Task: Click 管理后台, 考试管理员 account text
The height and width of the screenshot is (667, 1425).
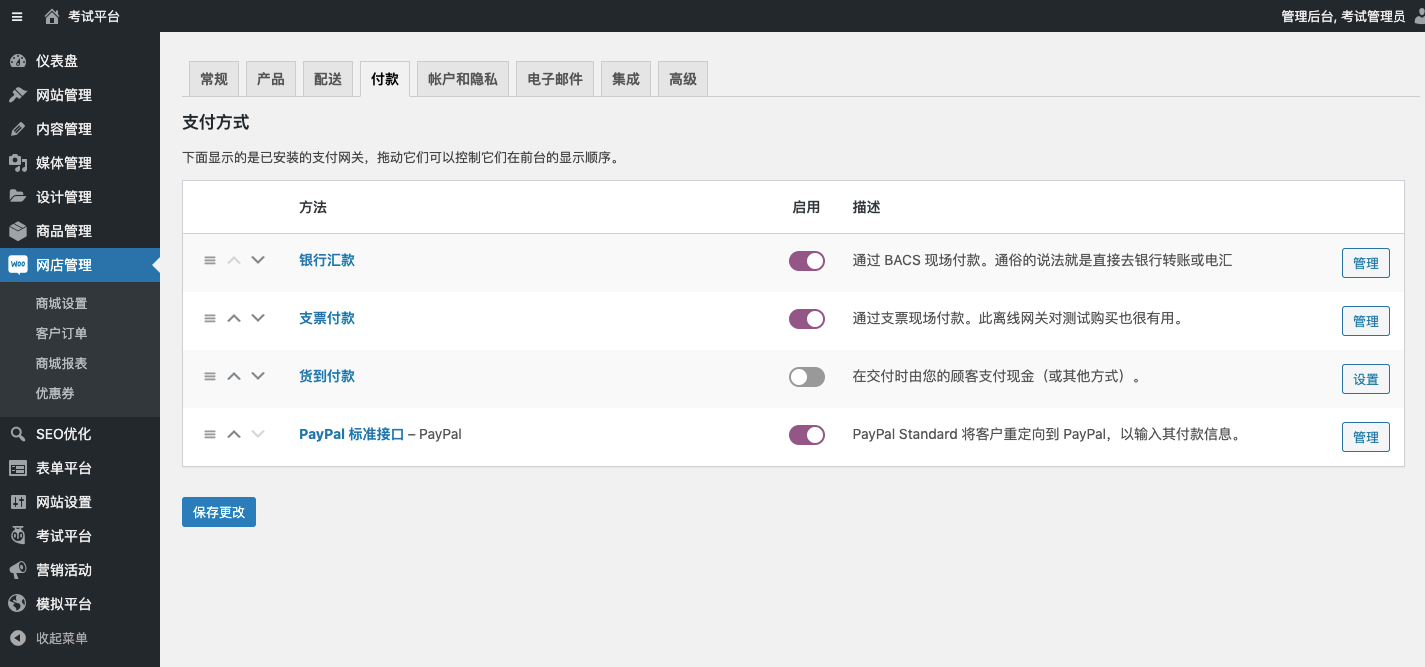Action: (1343, 16)
